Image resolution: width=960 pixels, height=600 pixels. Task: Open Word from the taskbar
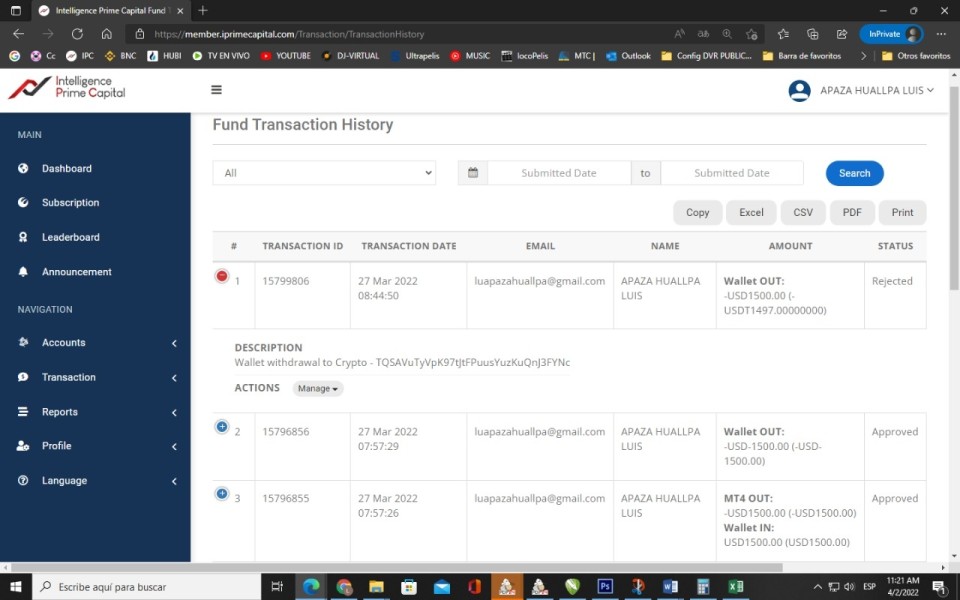click(x=670, y=587)
